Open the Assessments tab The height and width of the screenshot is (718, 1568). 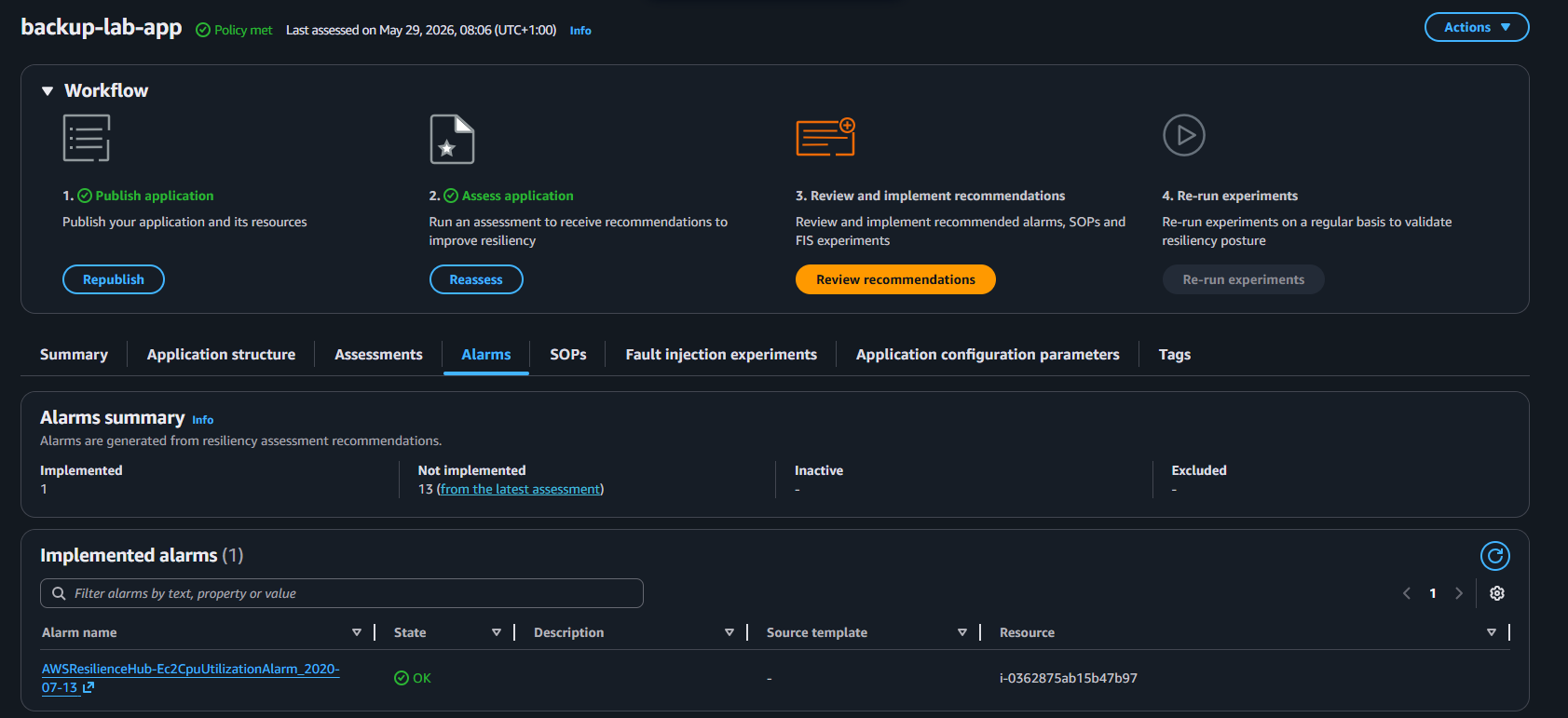[x=378, y=355]
